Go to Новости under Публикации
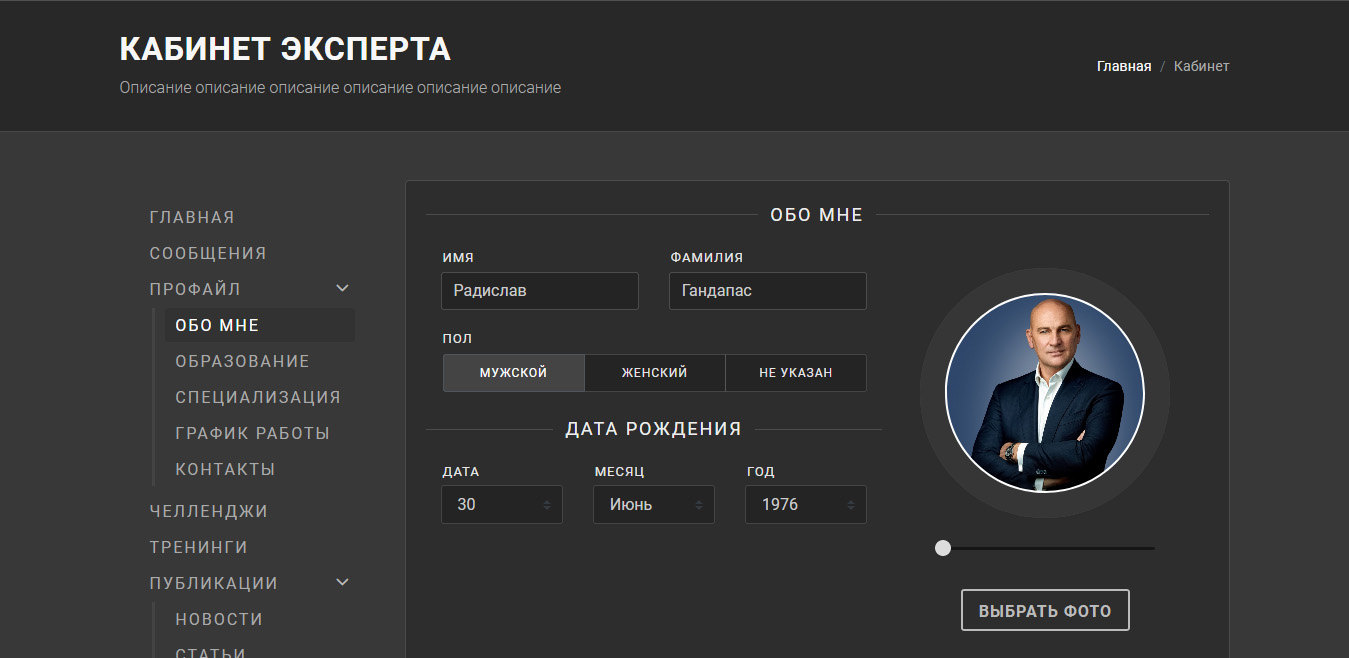The width and height of the screenshot is (1349, 658). pyautogui.click(x=219, y=620)
